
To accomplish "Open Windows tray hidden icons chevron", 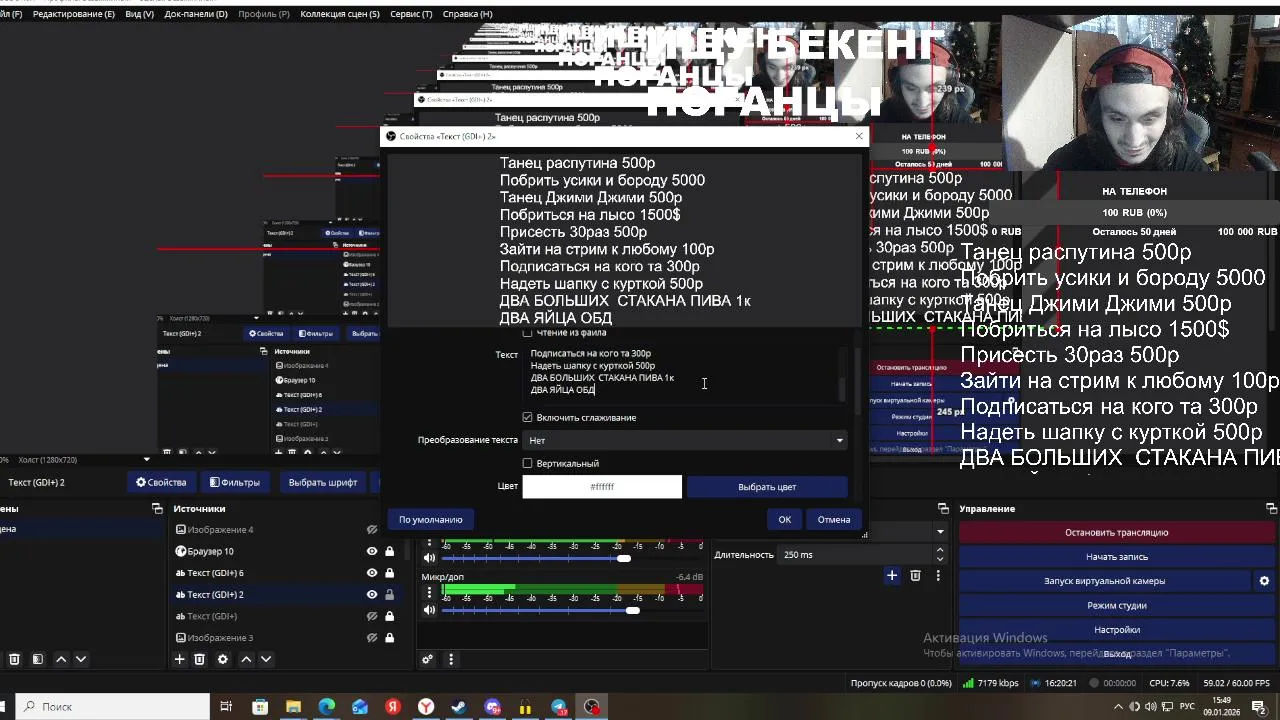I will coord(1118,707).
